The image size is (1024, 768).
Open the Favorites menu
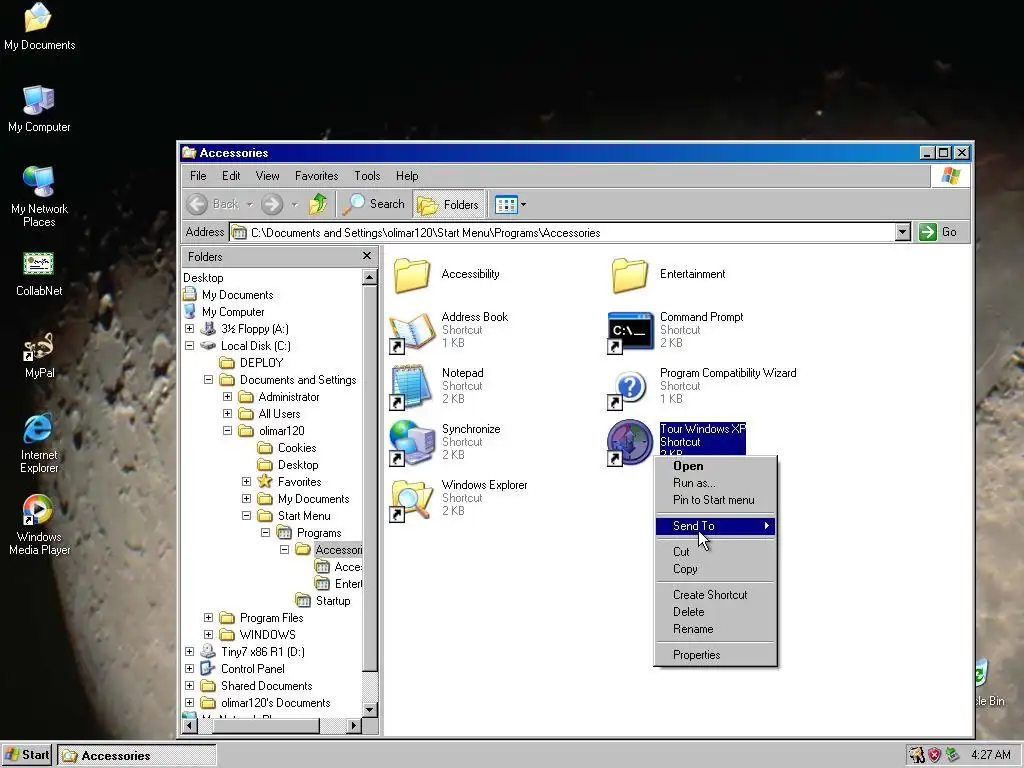tap(316, 176)
